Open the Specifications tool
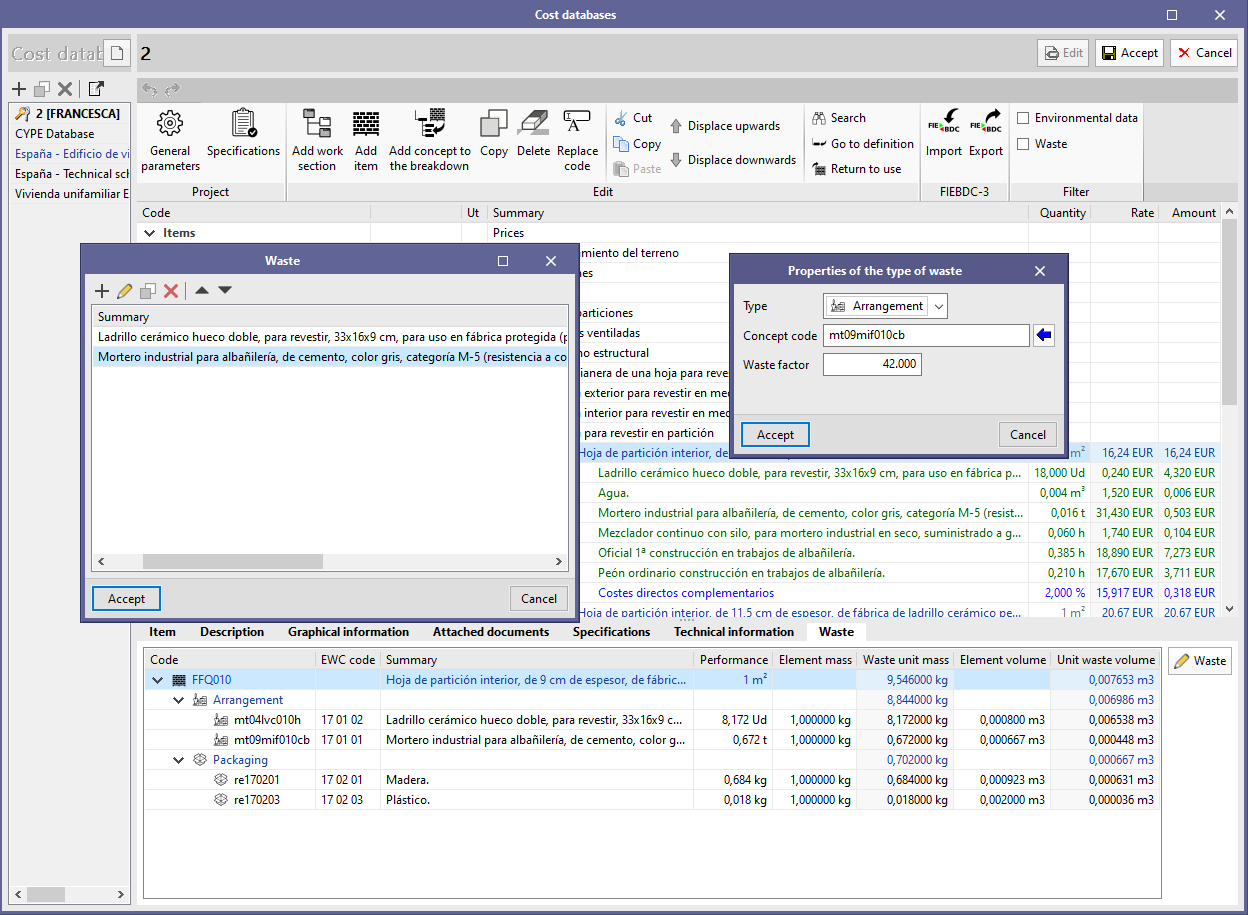 click(x=243, y=133)
